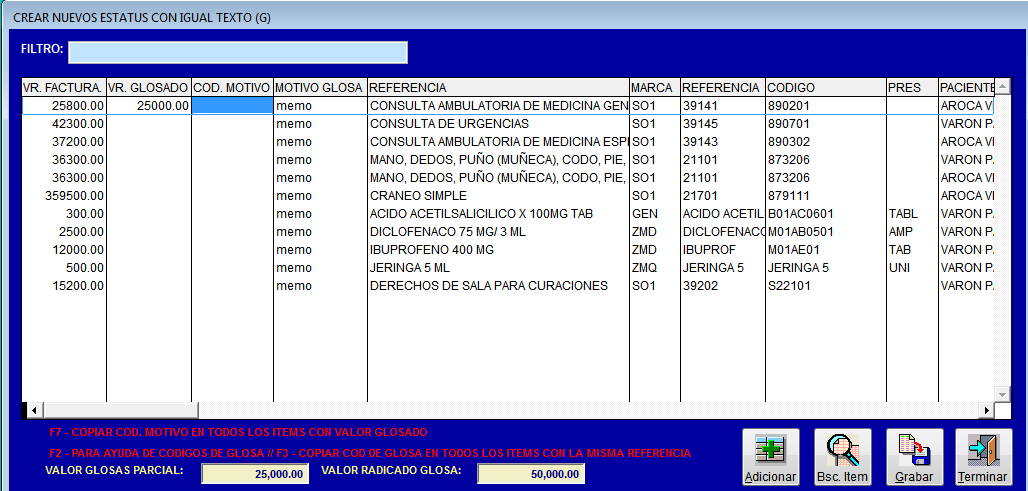Select the 15200.00 factura value cell
Image resolution: width=1028 pixels, height=491 pixels.
pyautogui.click(x=64, y=286)
